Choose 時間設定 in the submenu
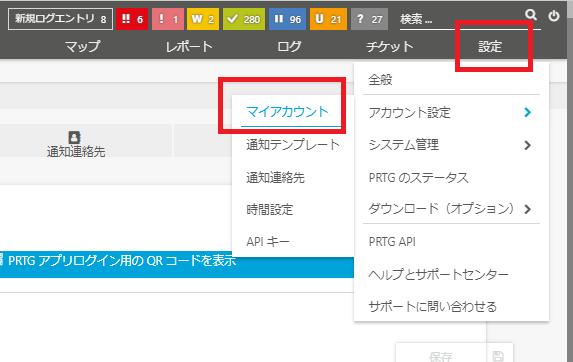This screenshot has width=573, height=362. pyautogui.click(x=270, y=210)
